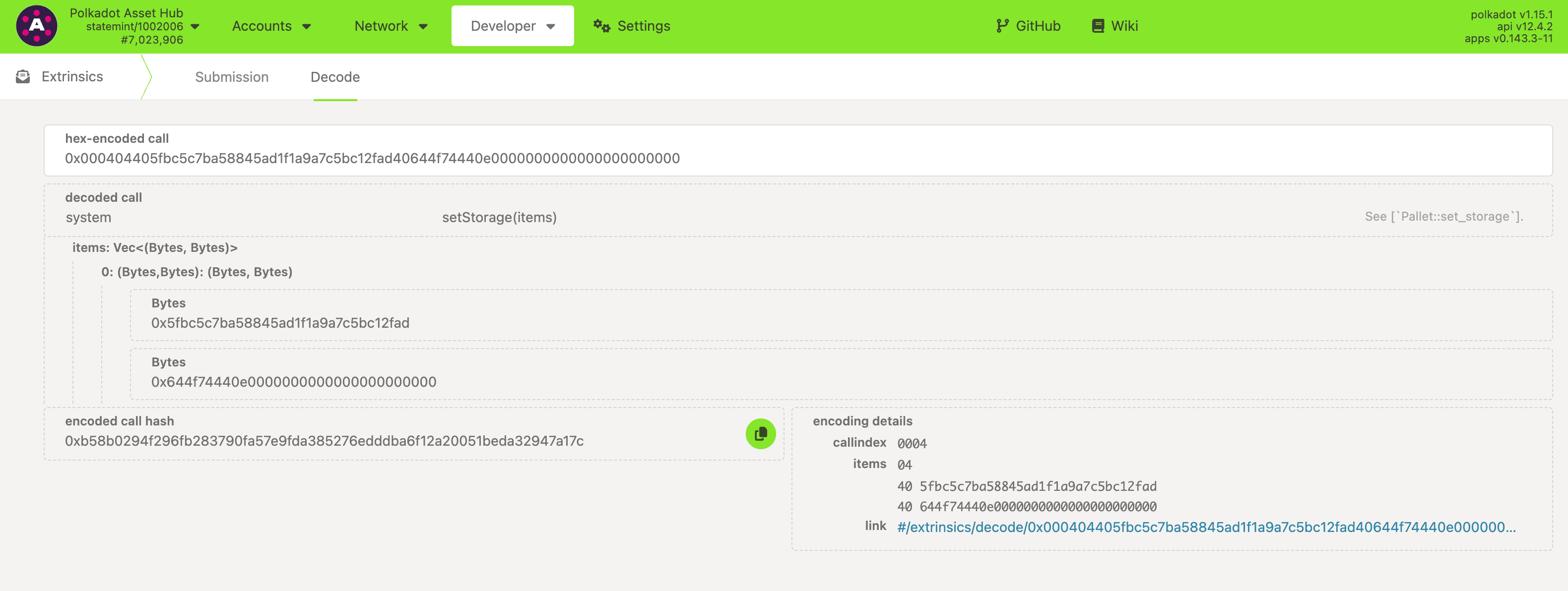Open the Accounts menu

pyautogui.click(x=271, y=26)
